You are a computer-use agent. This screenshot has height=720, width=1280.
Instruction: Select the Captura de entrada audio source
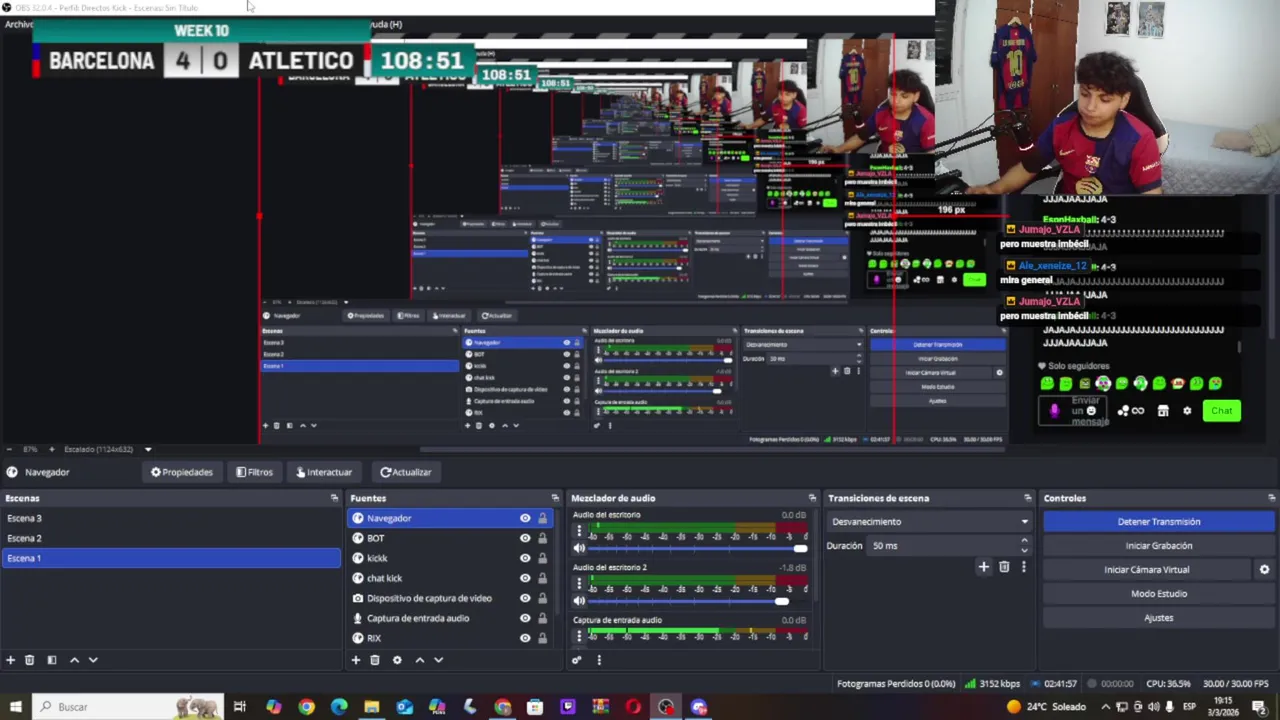coord(448,618)
